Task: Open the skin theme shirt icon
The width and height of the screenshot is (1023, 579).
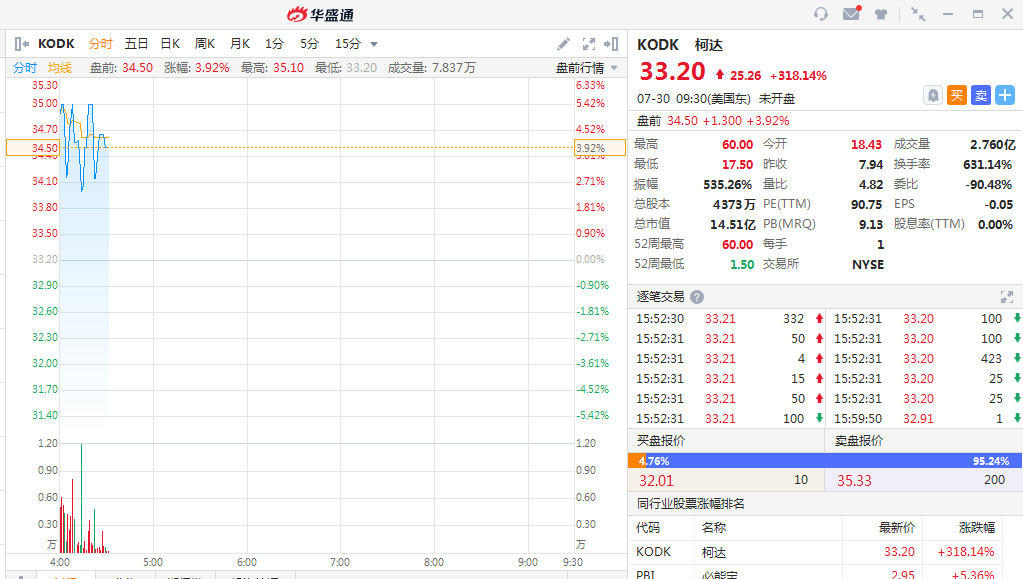Action: (881, 14)
